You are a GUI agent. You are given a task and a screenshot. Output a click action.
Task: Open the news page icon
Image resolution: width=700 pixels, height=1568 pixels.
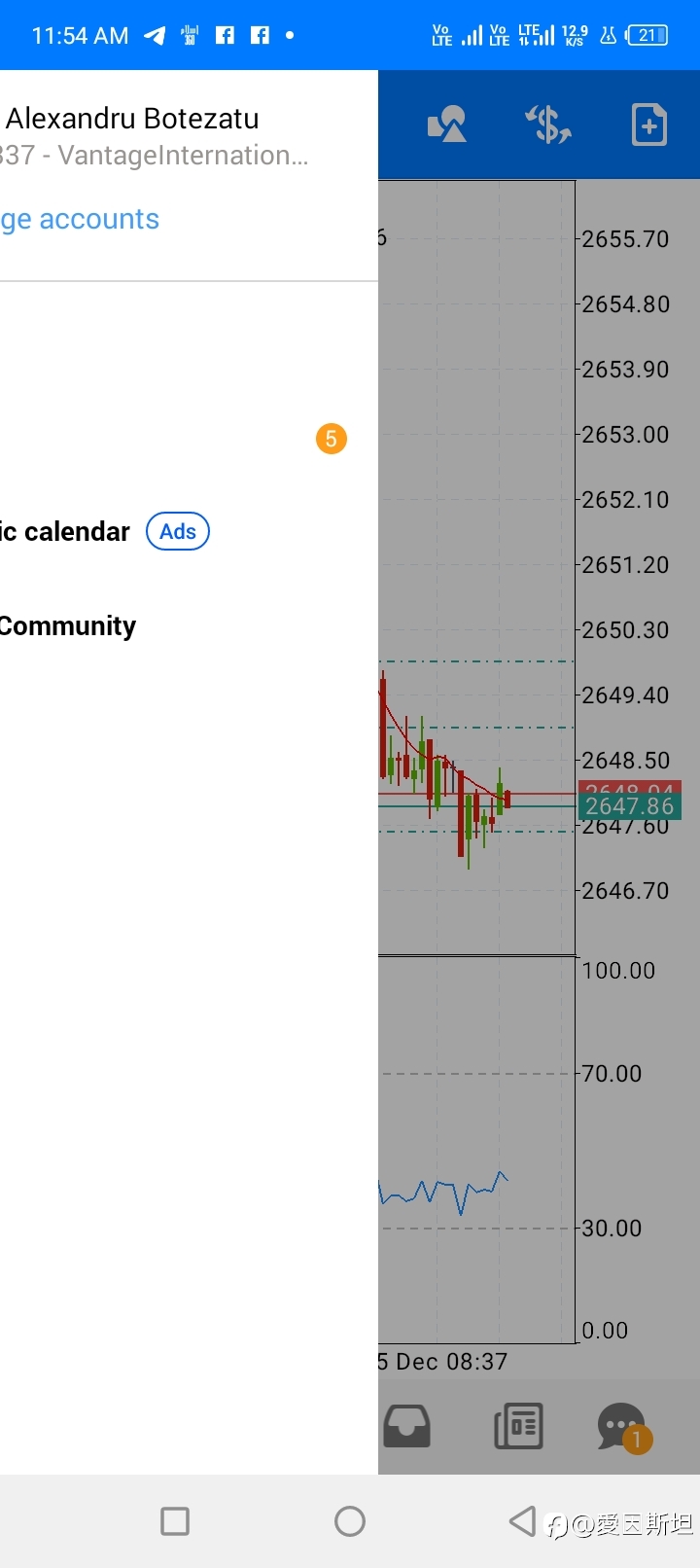click(519, 1426)
